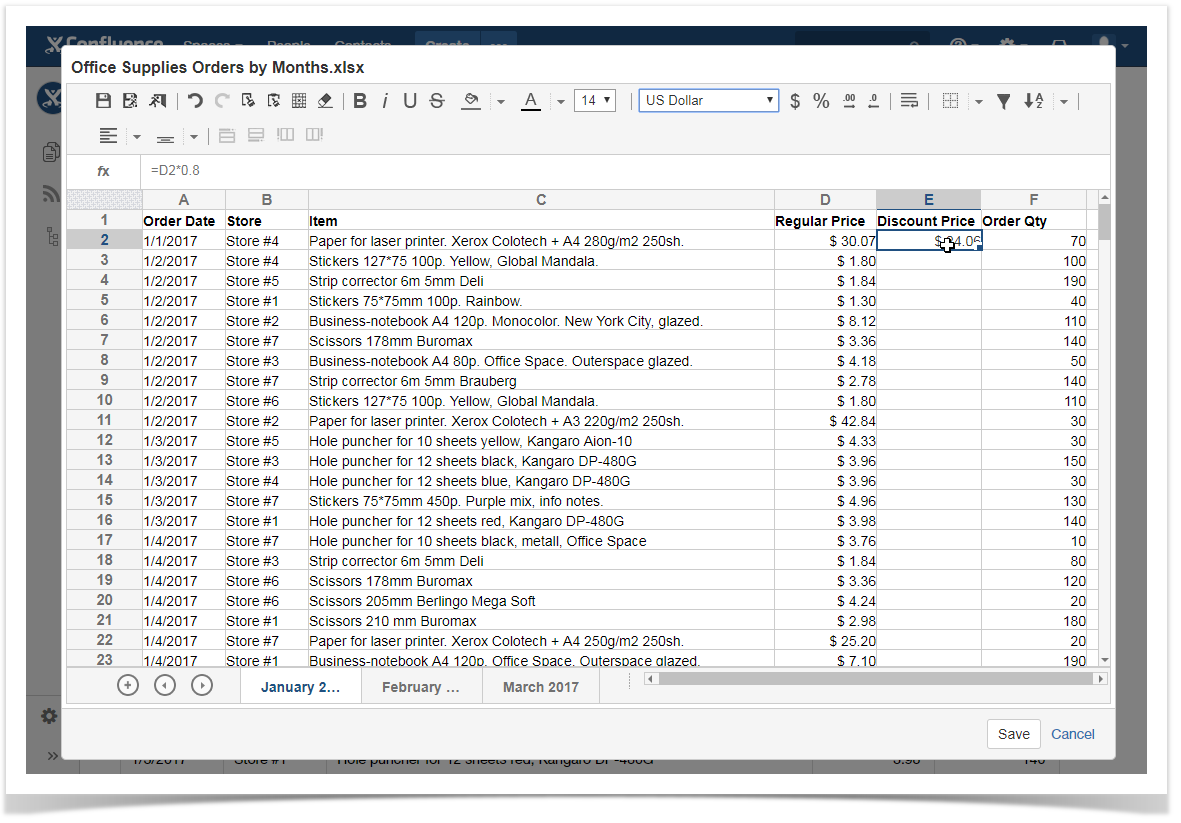
Task: Select the eraser clear-formatting icon
Action: coord(325,101)
